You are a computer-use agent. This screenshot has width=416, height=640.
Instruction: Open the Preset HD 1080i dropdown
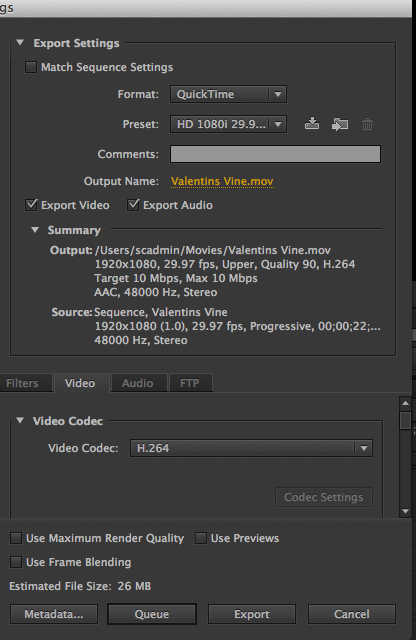228,124
